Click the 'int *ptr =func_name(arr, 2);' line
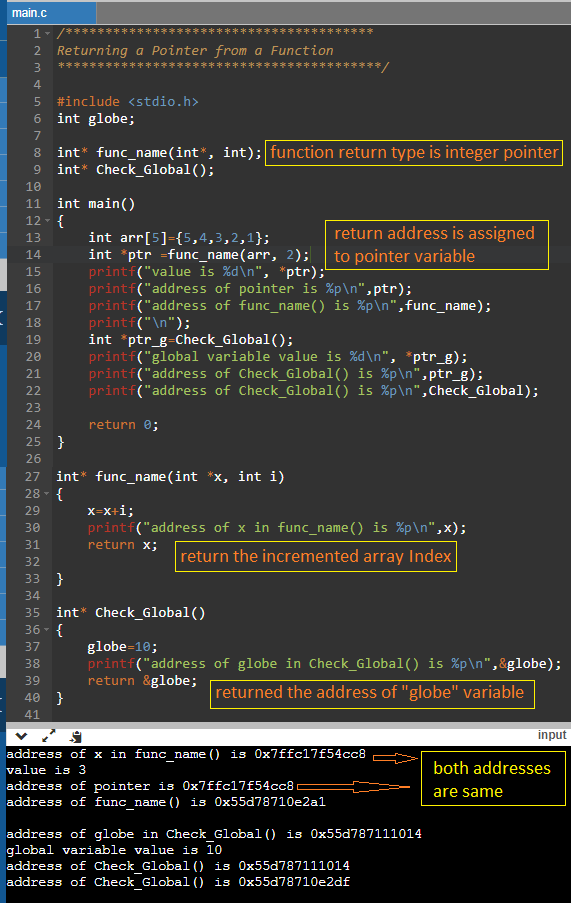571x903 pixels. pos(199,255)
